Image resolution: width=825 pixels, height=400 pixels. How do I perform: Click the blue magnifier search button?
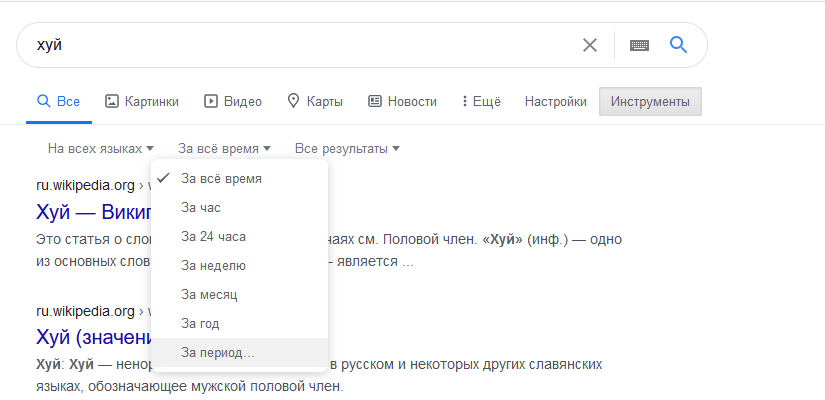coord(679,45)
